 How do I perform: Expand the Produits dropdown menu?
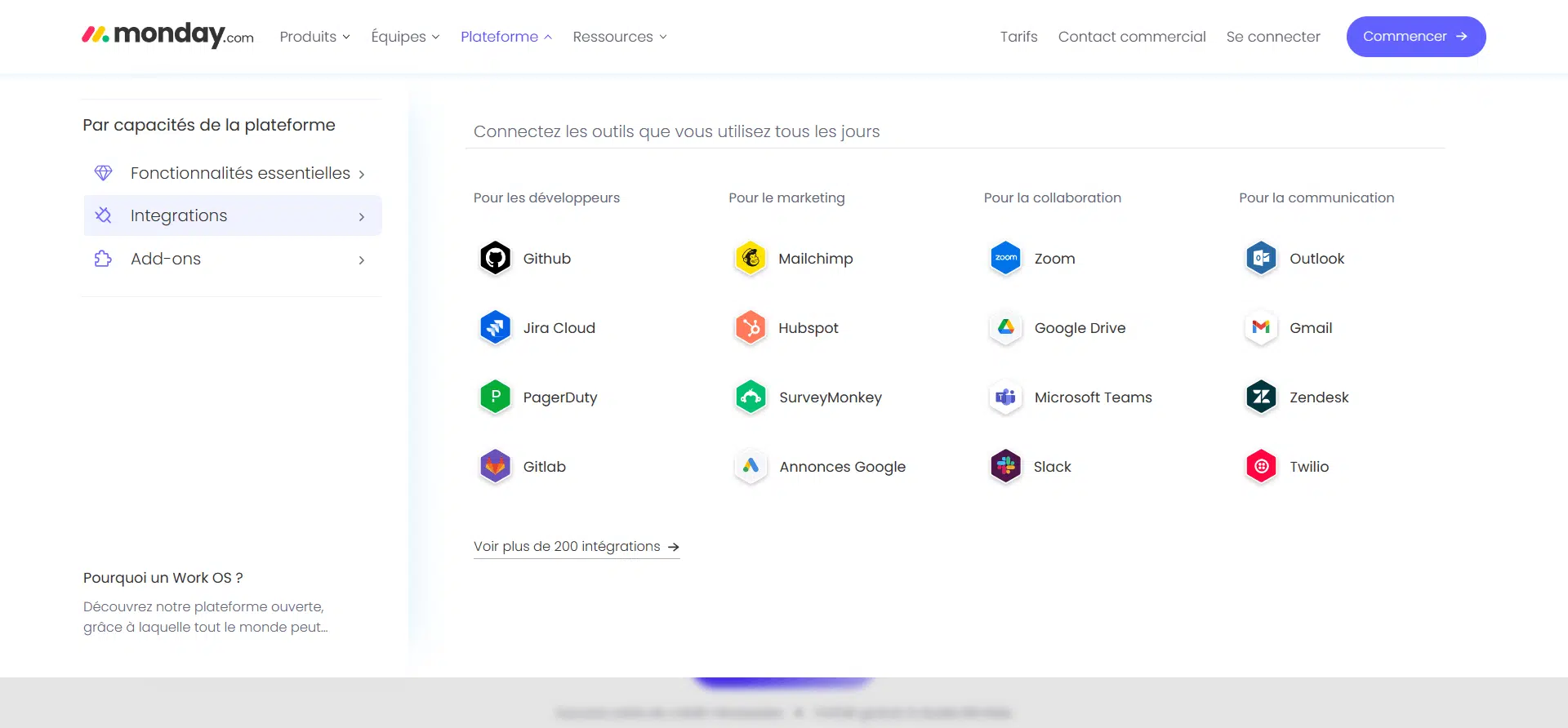[x=314, y=37]
